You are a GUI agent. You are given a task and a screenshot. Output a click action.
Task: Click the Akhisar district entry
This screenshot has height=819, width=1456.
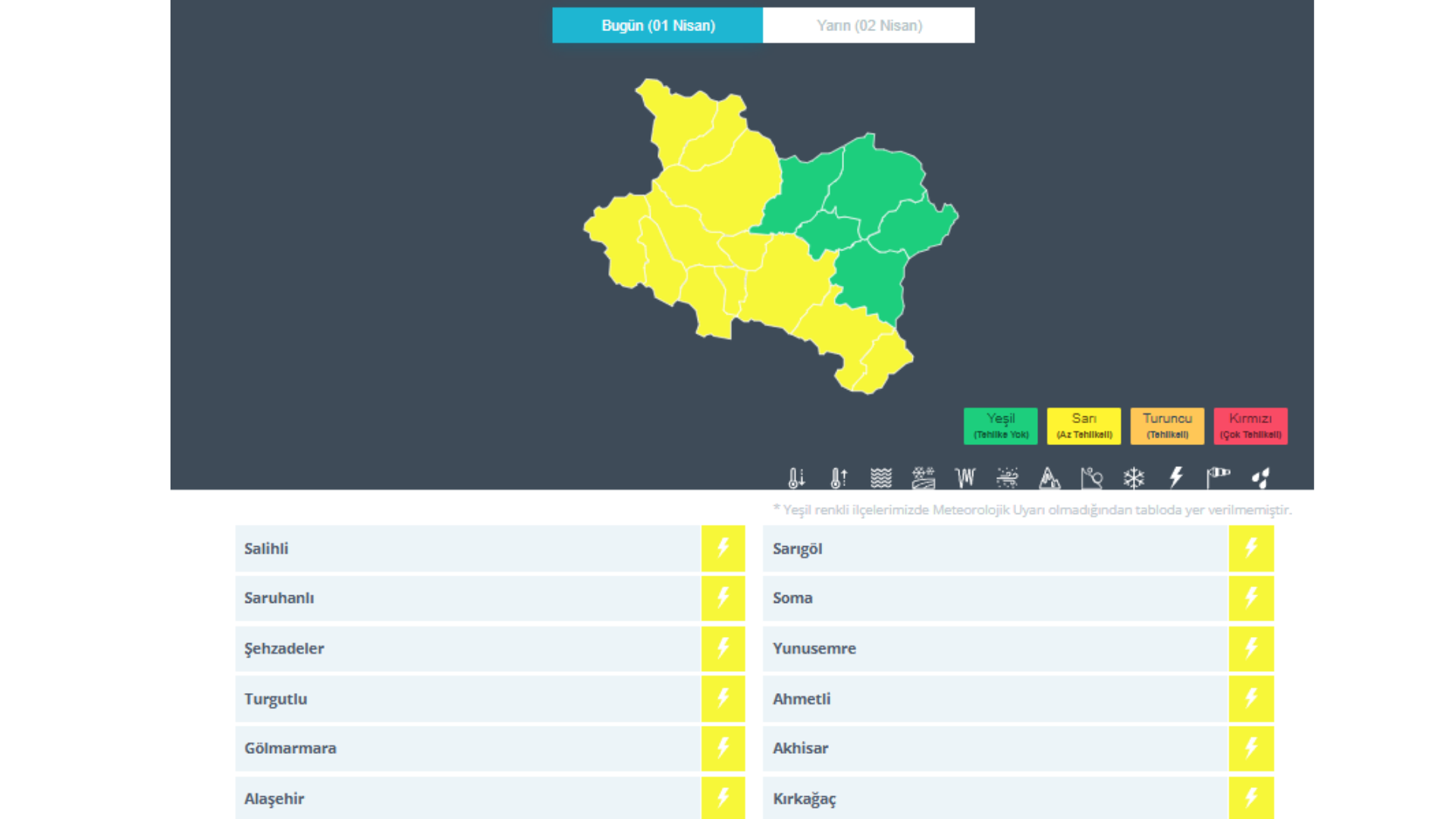[x=995, y=748]
